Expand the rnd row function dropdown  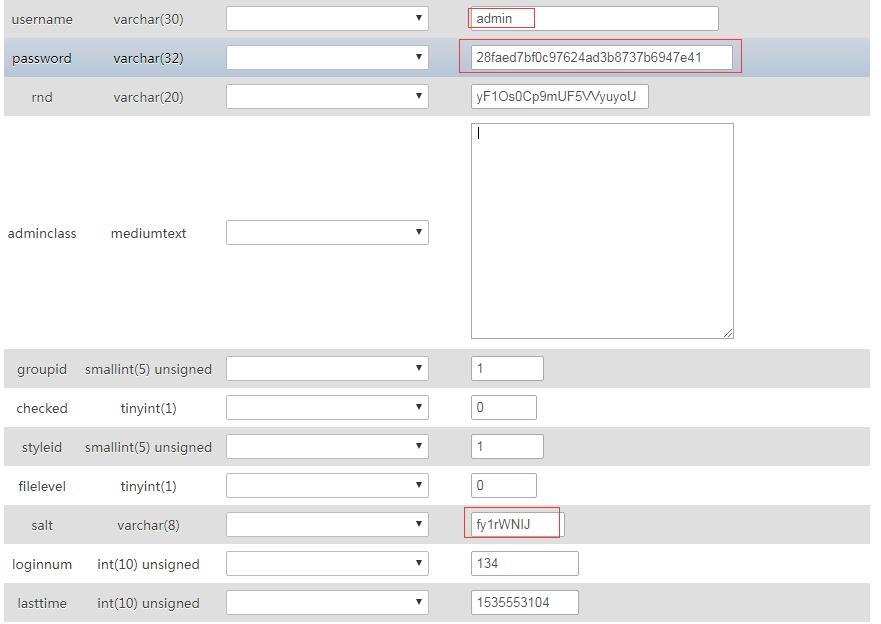tap(327, 96)
